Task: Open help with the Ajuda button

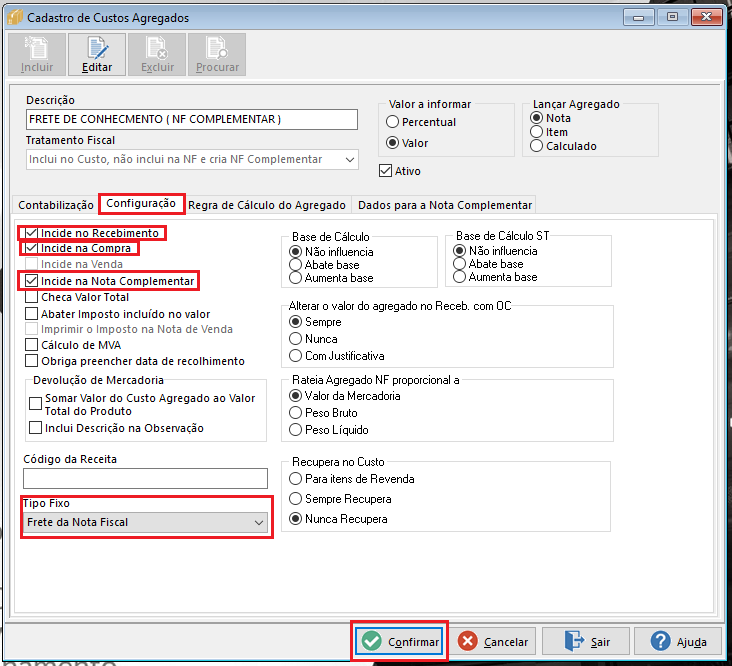Action: click(x=678, y=642)
